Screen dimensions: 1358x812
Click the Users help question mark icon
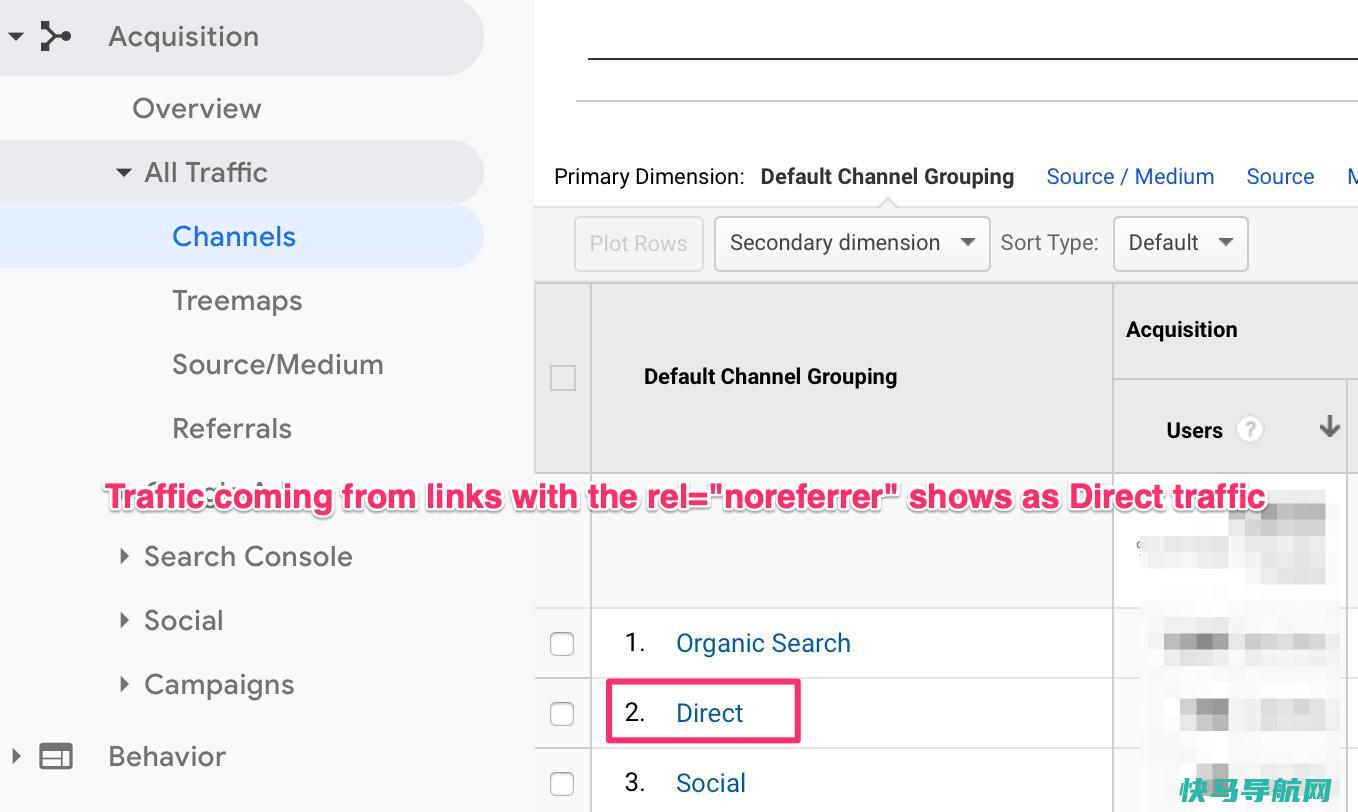(1249, 430)
